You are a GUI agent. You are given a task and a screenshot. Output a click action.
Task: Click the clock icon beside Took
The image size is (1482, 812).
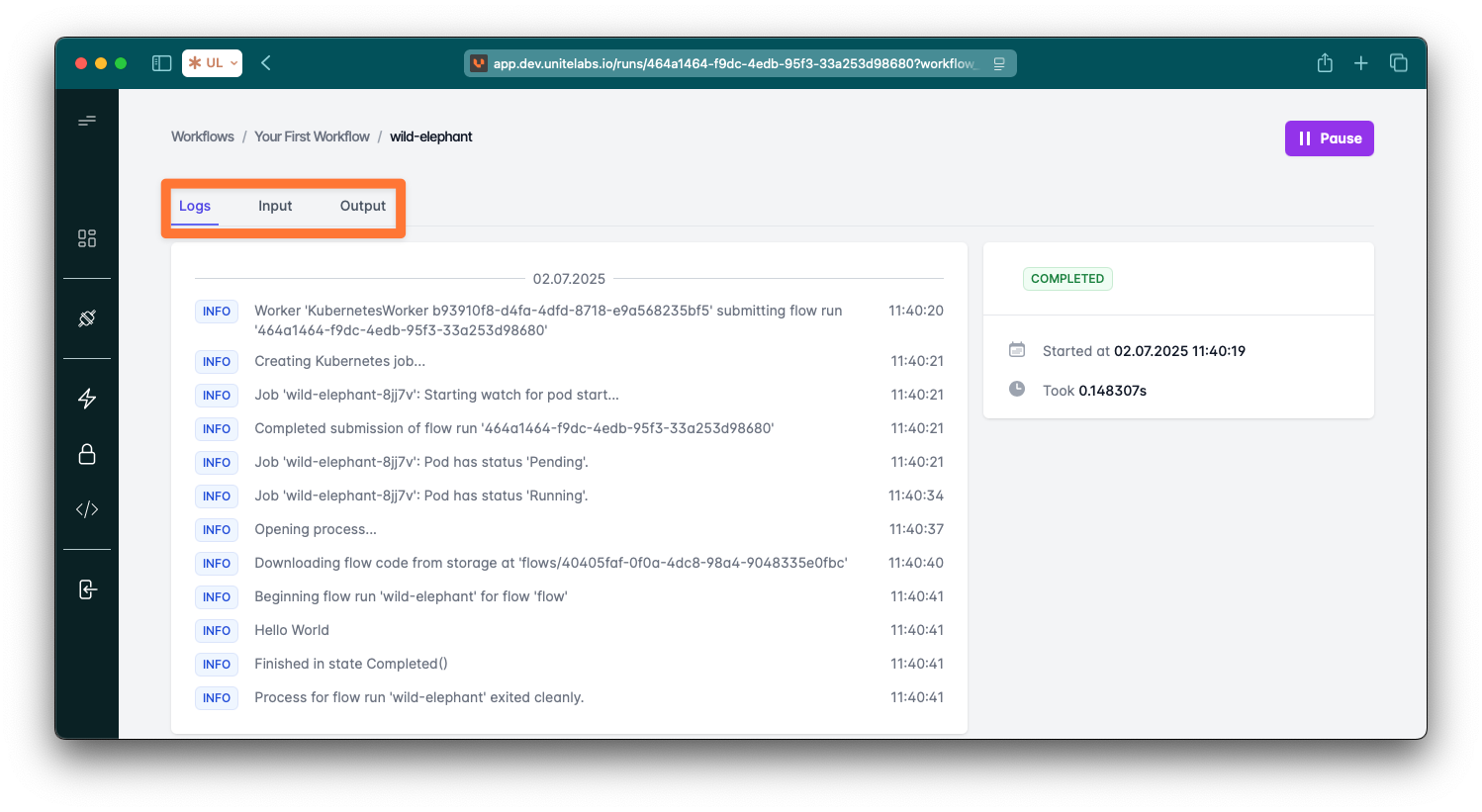pos(1017,389)
